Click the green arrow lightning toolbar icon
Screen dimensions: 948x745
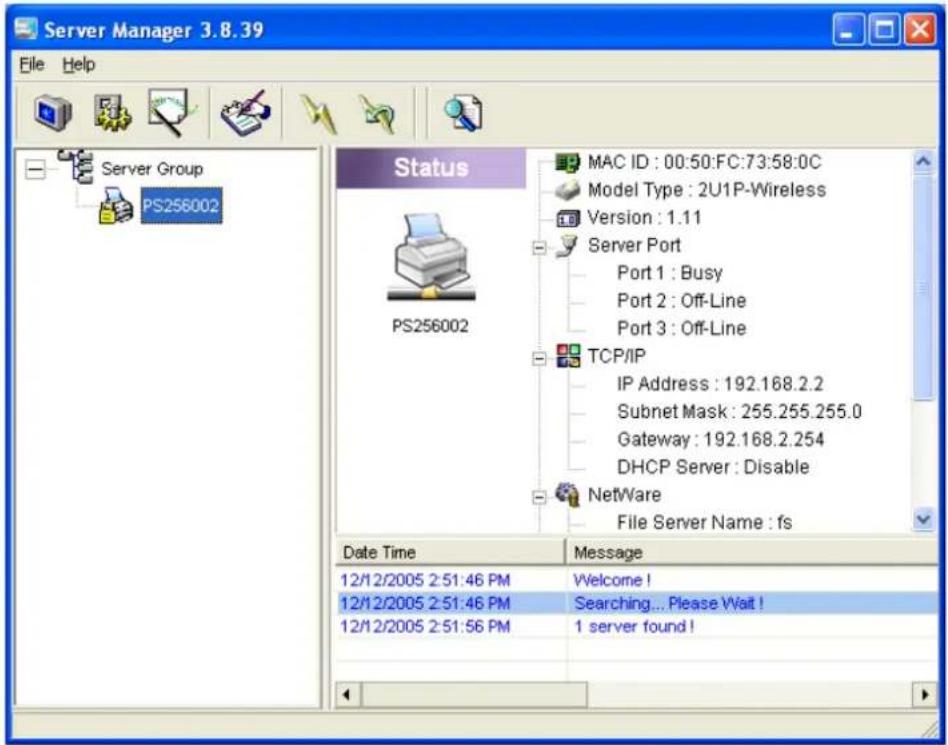click(x=377, y=114)
